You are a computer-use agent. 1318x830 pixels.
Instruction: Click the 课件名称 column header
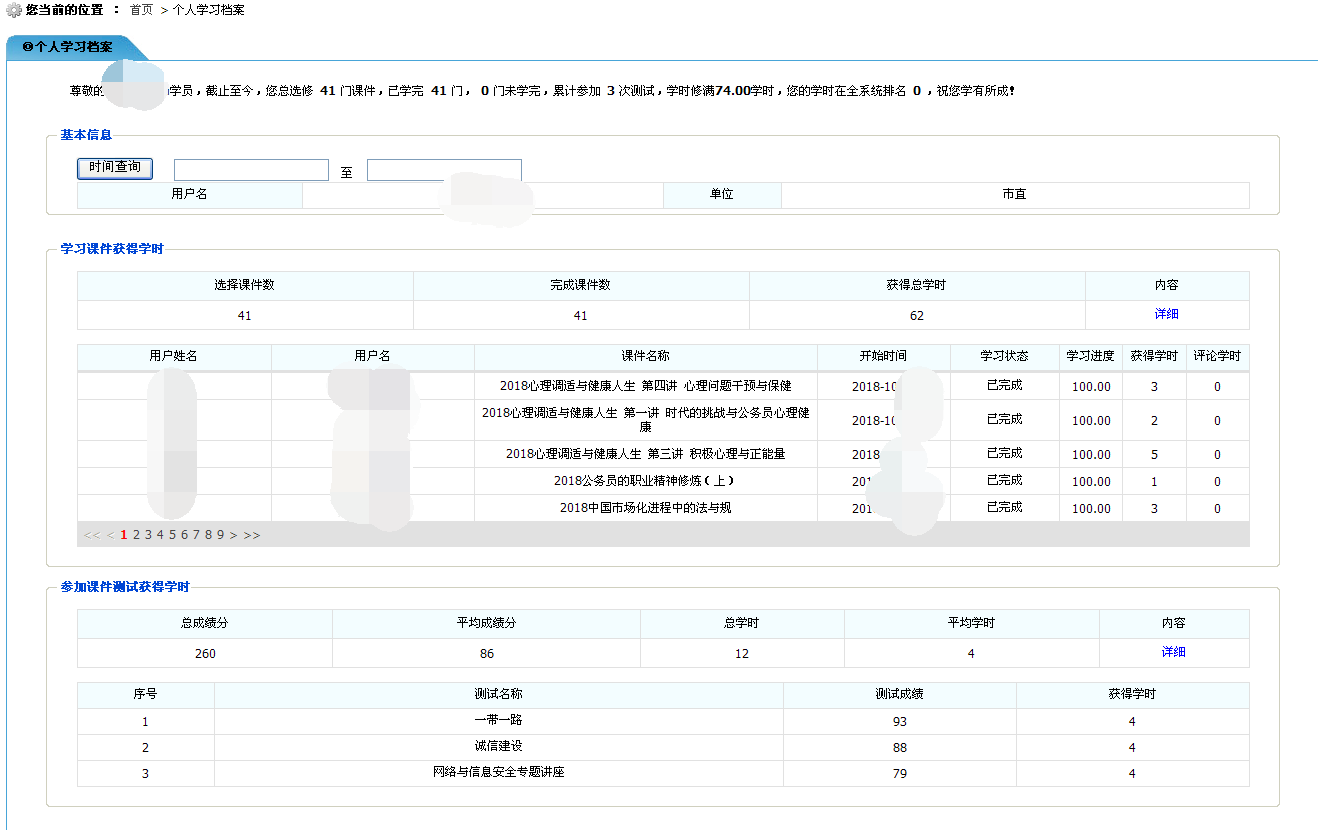645,356
